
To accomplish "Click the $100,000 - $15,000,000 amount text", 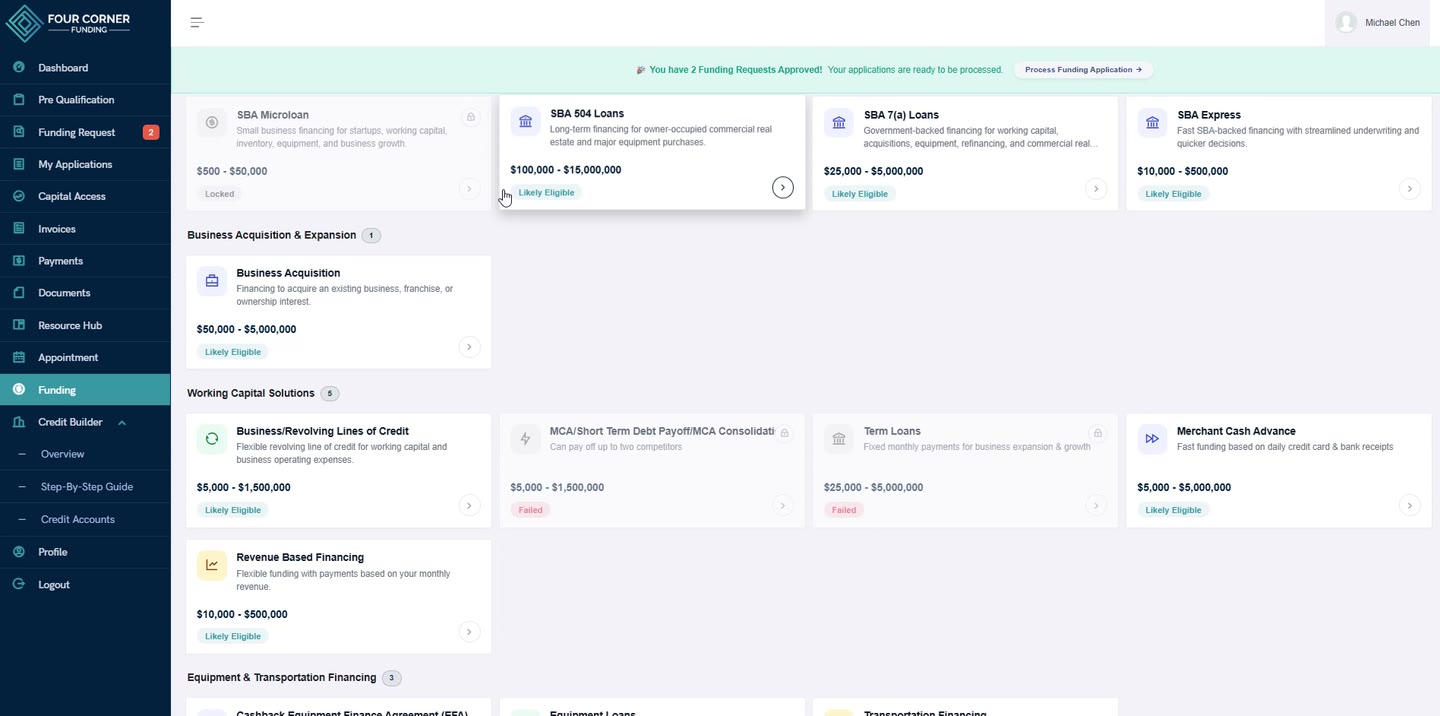I will (x=566, y=170).
